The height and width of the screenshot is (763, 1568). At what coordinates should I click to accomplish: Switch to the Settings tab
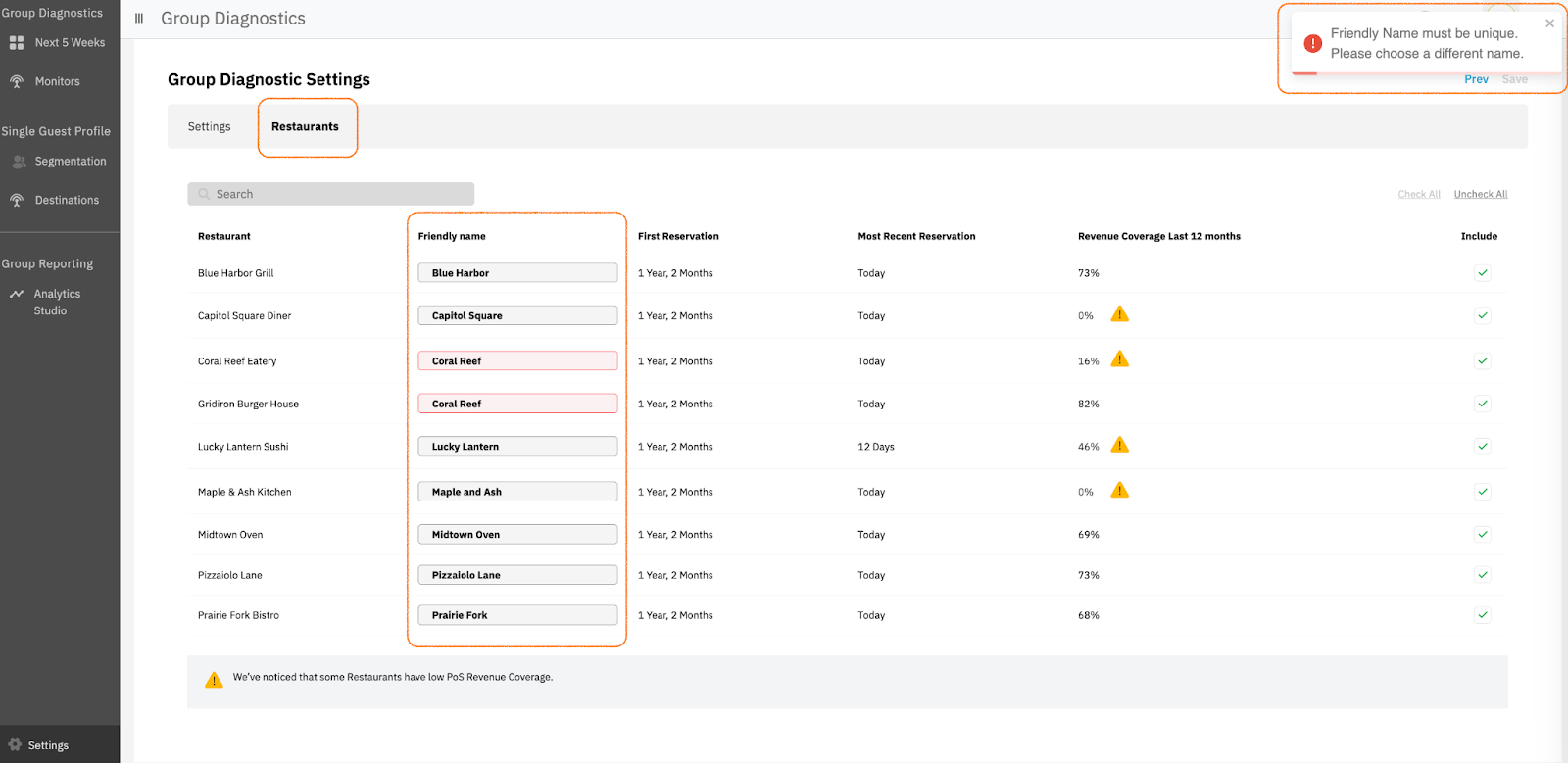tap(210, 127)
